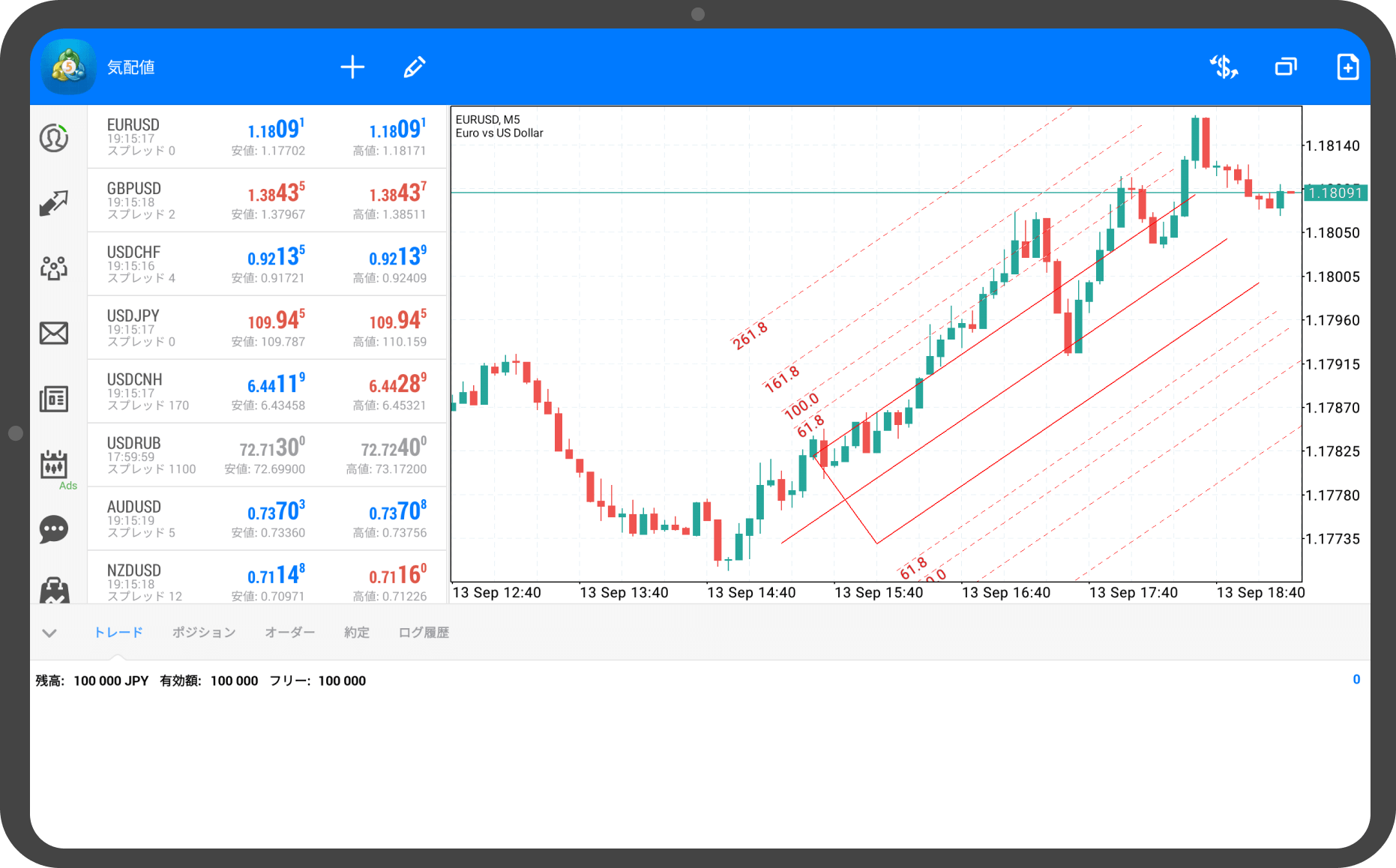Switch to the ログ履歴 tab
This screenshot has width=1396, height=868.
coord(424,632)
